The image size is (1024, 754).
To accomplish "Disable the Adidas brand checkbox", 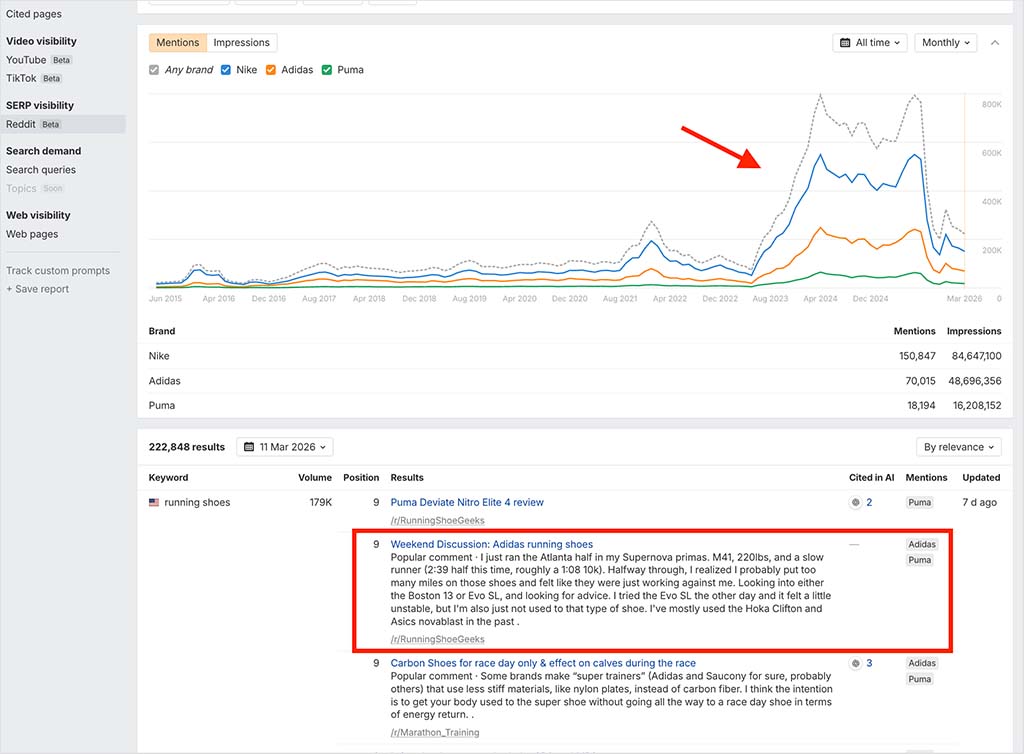I will pos(270,70).
